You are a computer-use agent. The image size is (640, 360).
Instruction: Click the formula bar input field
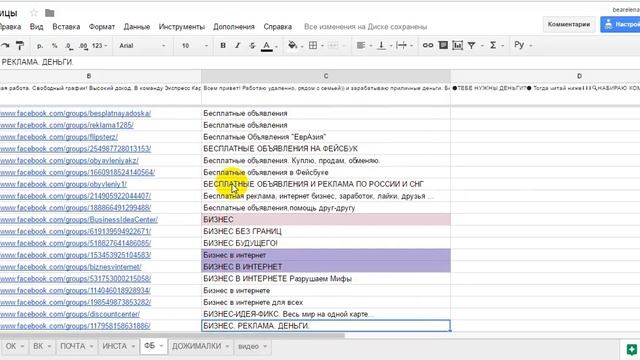pyautogui.click(x=320, y=62)
